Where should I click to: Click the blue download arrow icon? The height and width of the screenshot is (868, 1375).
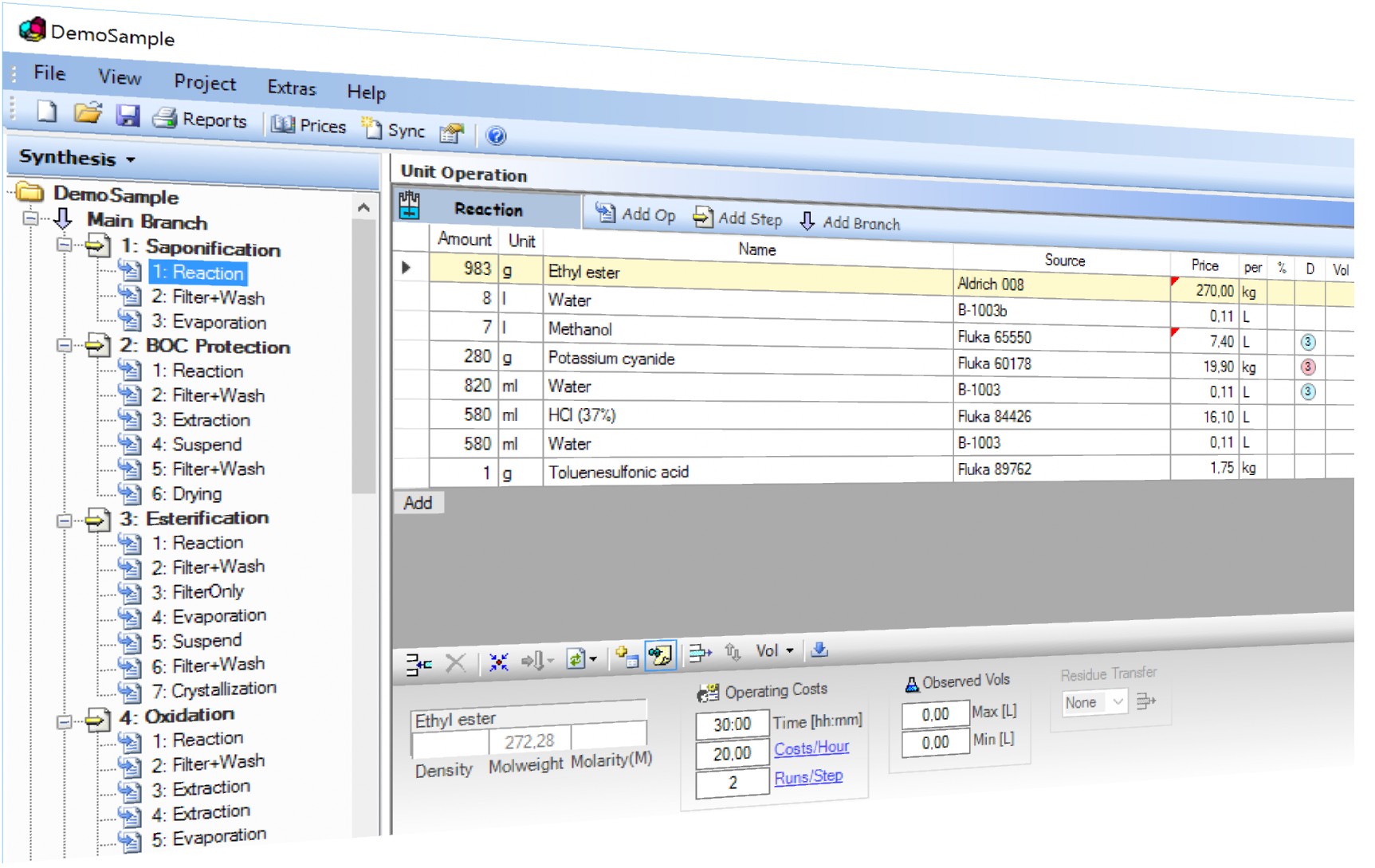point(819,650)
